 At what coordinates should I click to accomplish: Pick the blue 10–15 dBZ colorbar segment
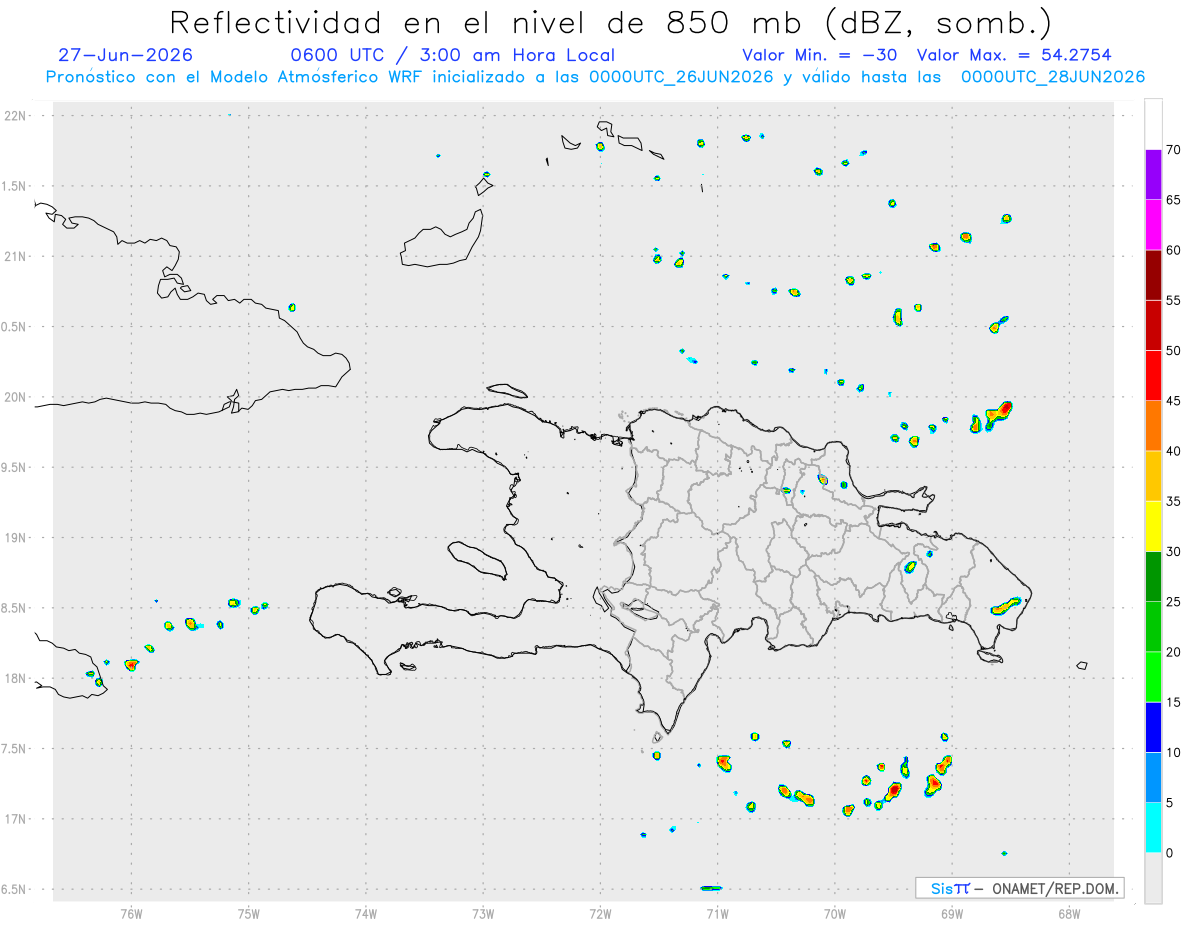point(1153,727)
